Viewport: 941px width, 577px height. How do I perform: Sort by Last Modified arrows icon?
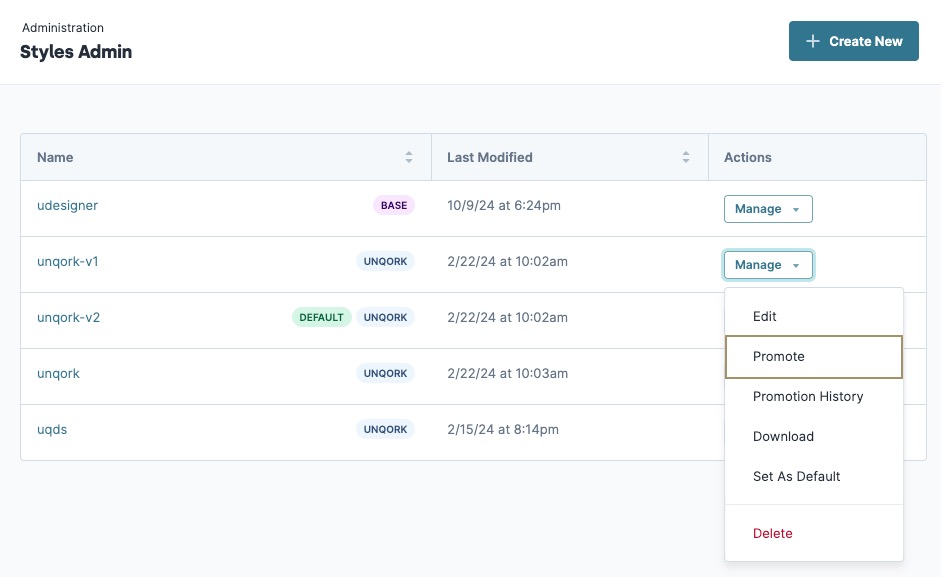(x=686, y=157)
